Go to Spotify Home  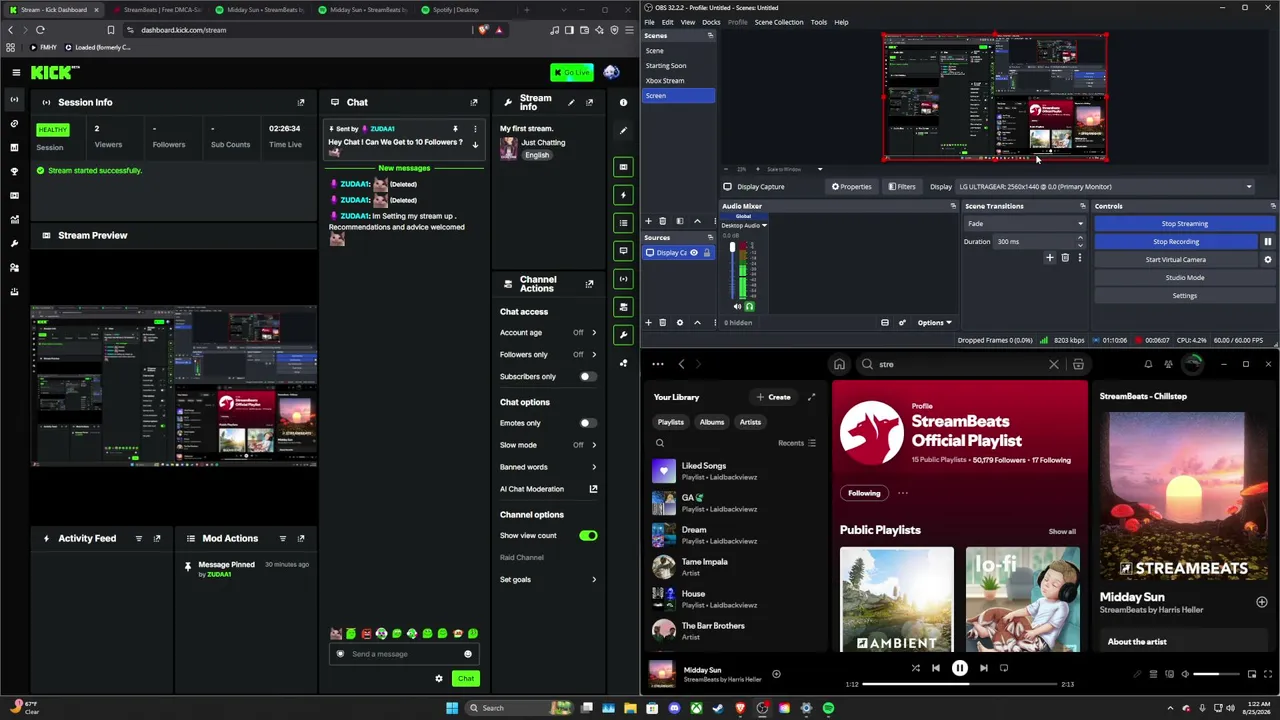pyautogui.click(x=839, y=365)
